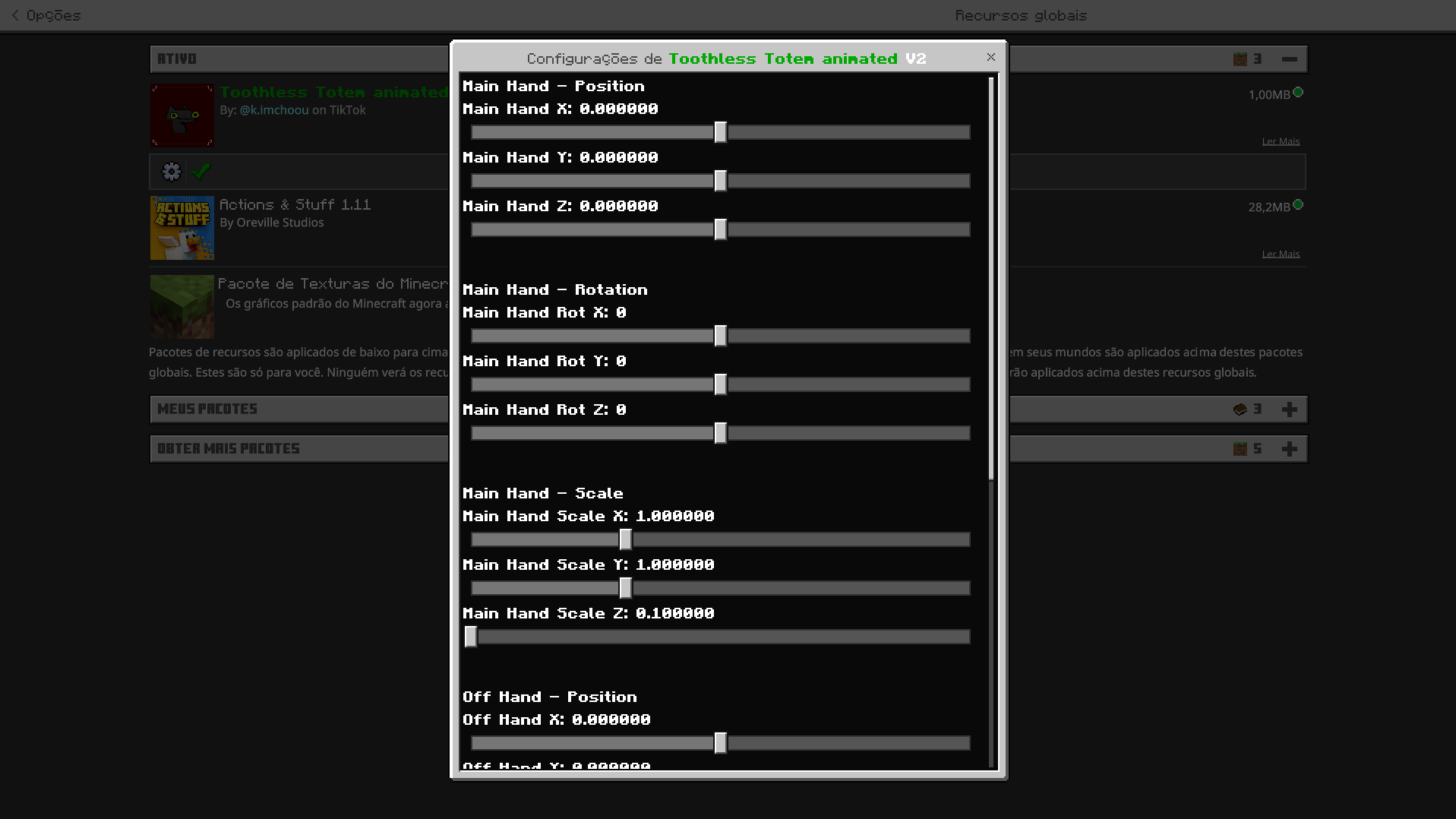Expand the Obter Mais Pacotes section
Screen dimensions: 1456x819
1289,449
